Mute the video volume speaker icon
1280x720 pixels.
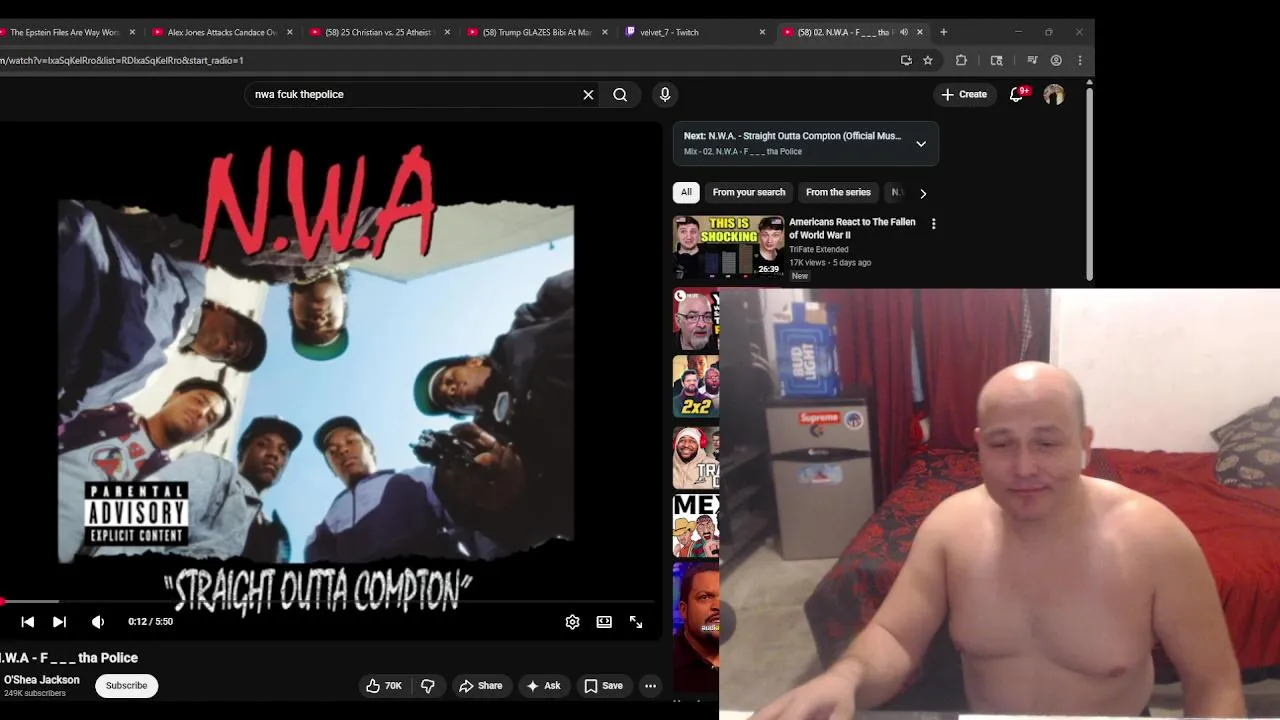click(x=98, y=622)
